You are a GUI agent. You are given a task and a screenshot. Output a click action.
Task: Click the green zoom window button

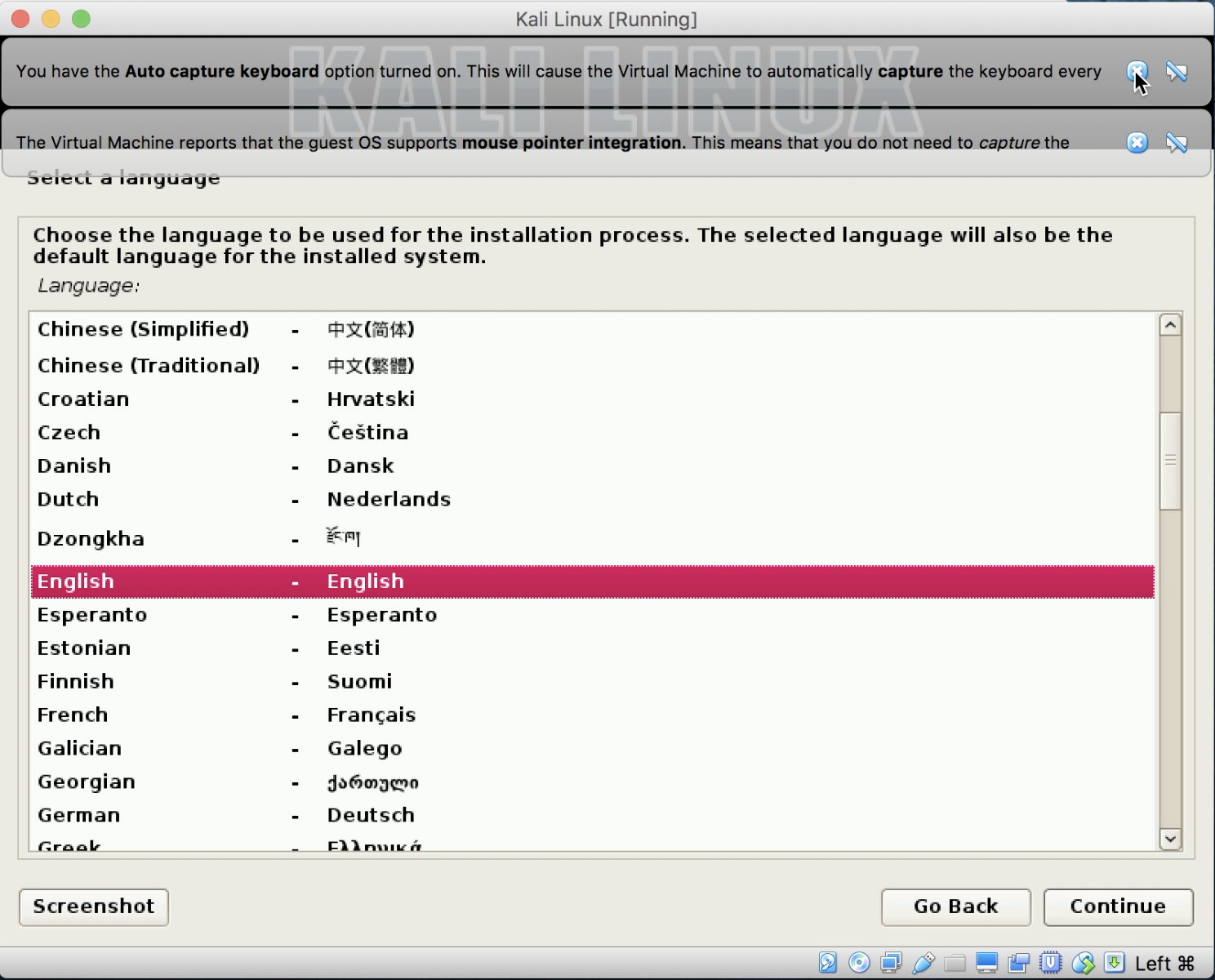coord(81,19)
